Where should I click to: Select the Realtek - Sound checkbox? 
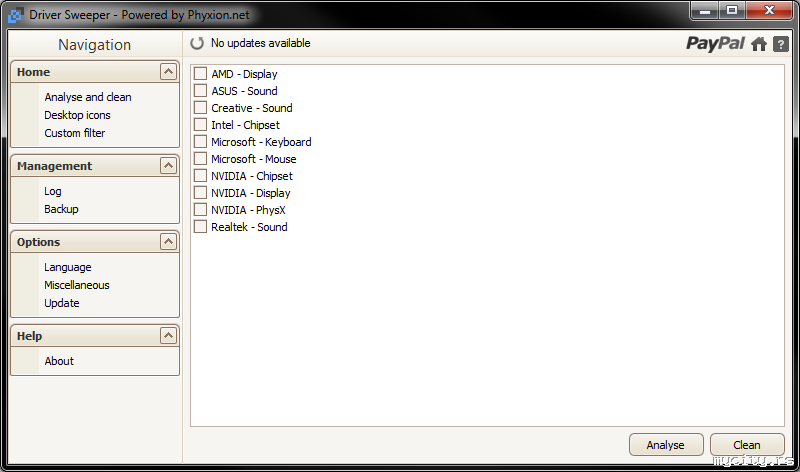[201, 227]
